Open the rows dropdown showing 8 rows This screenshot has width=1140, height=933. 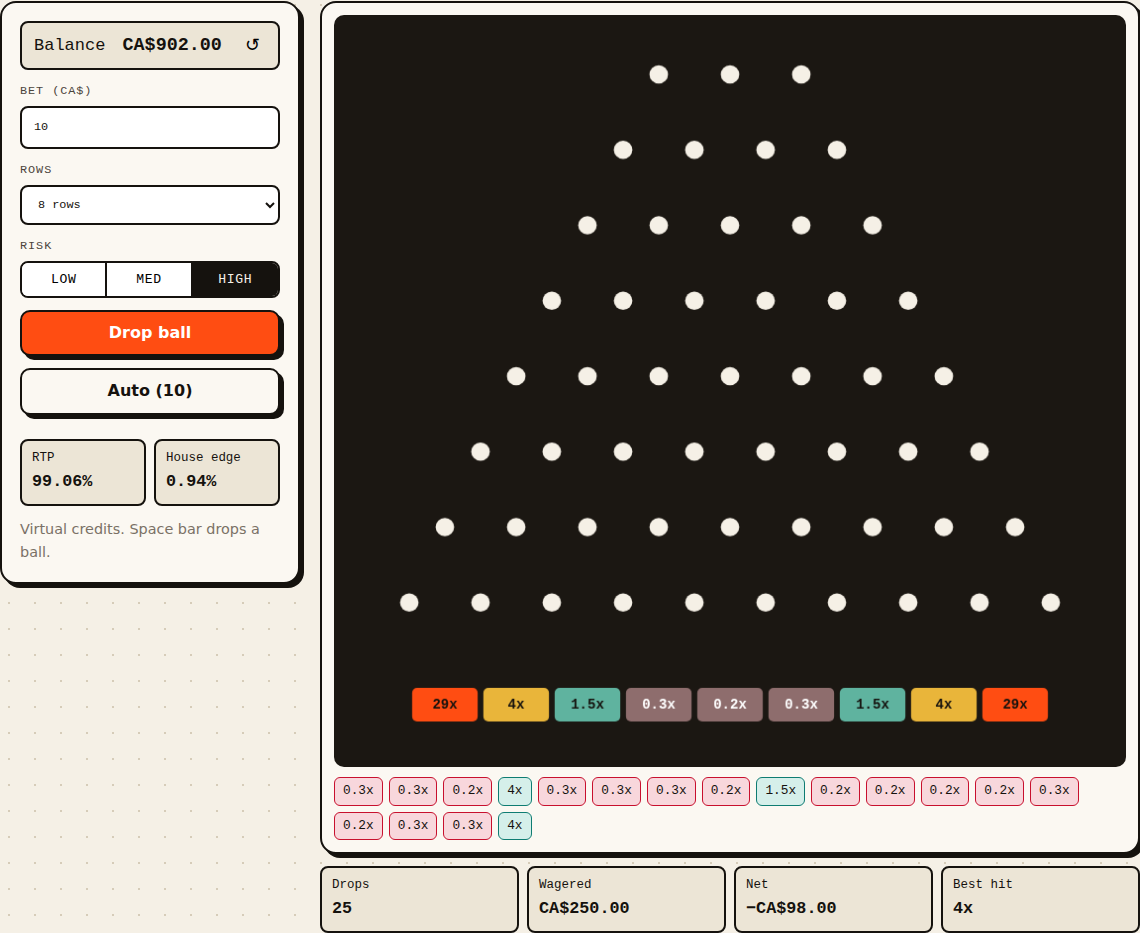[x=150, y=205]
